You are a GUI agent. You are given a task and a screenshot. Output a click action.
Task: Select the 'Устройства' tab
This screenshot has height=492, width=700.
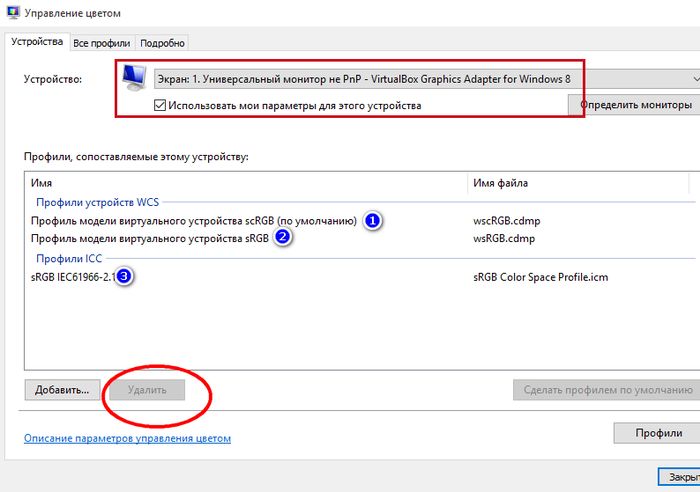pos(36,42)
